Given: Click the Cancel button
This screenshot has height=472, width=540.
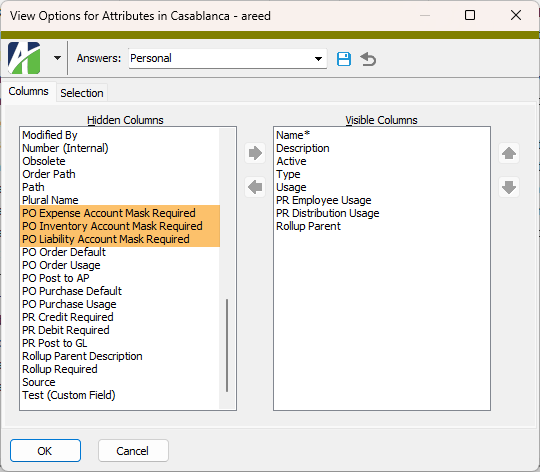Looking at the screenshot, I should [133, 451].
